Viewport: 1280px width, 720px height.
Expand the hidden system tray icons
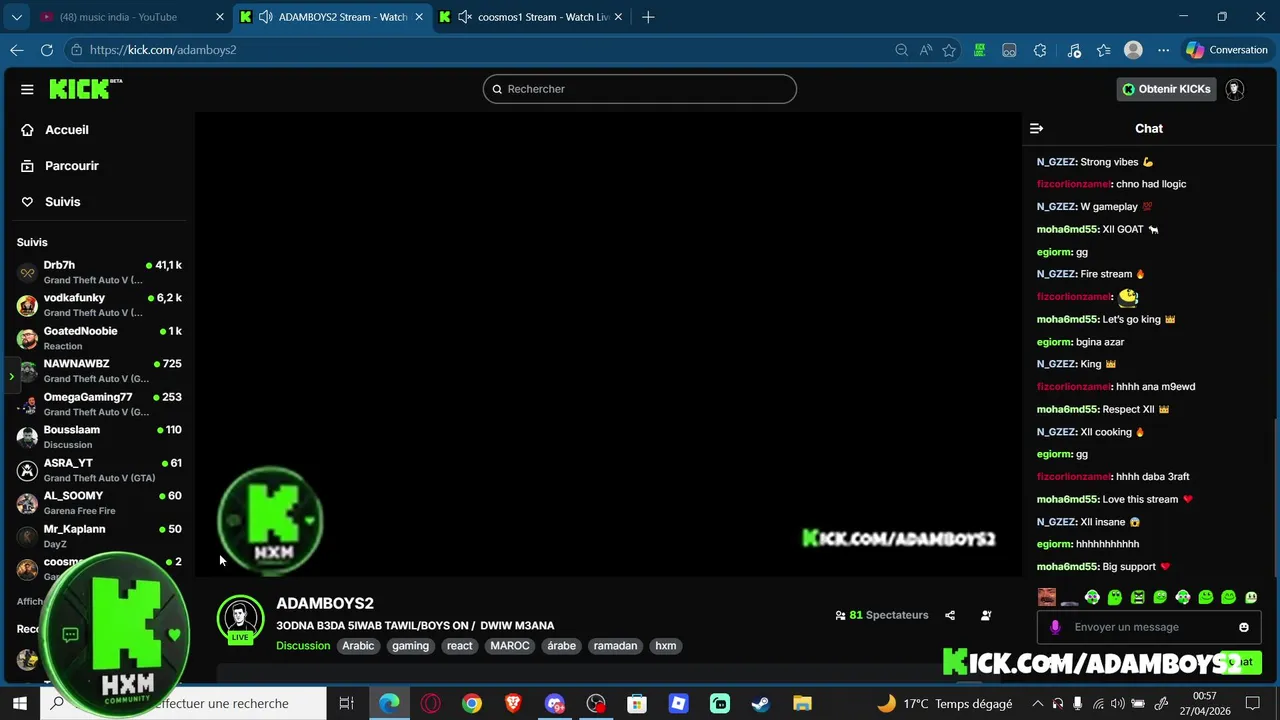(x=1037, y=703)
